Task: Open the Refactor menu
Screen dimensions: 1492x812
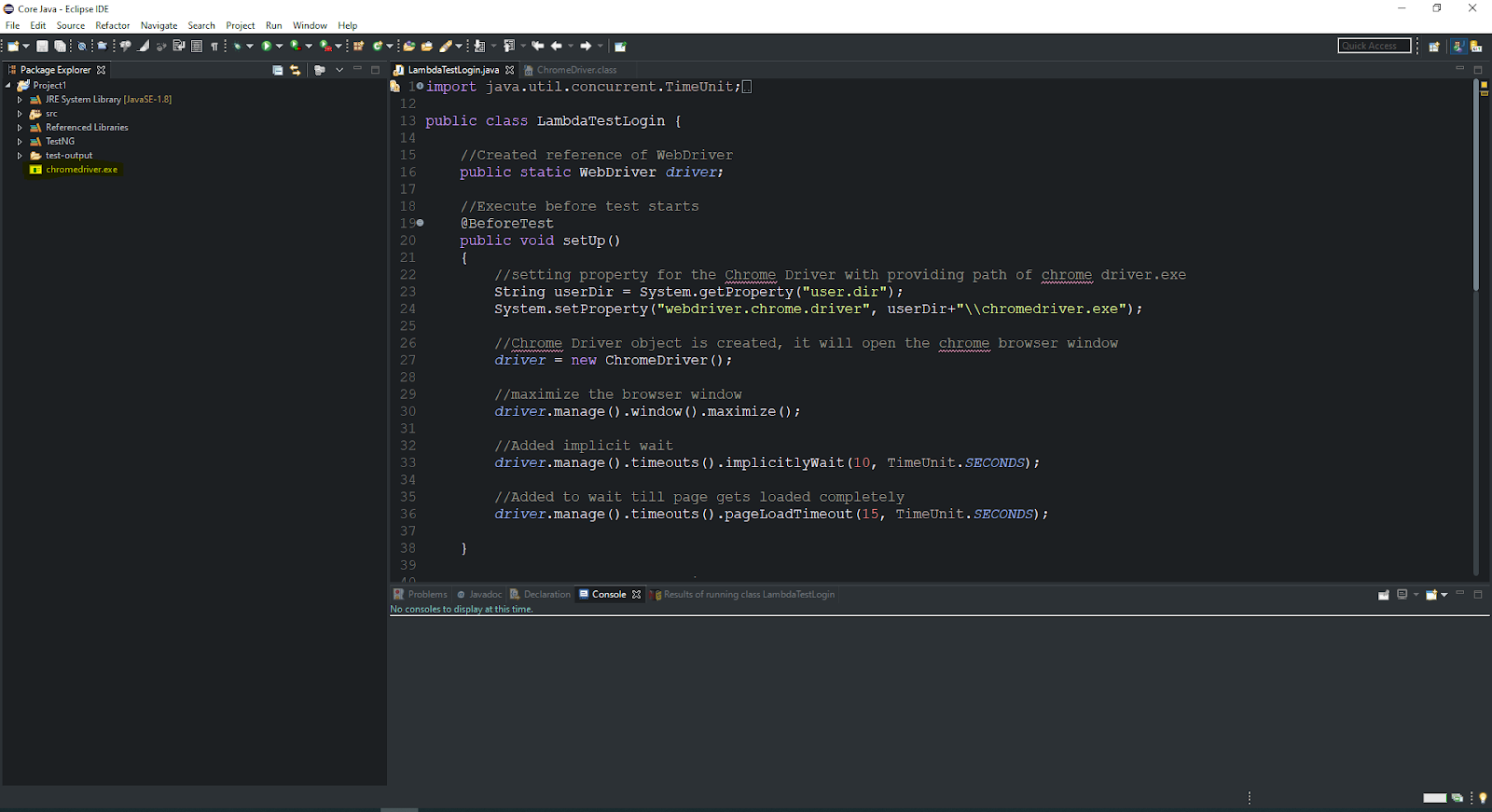Action: [112, 25]
